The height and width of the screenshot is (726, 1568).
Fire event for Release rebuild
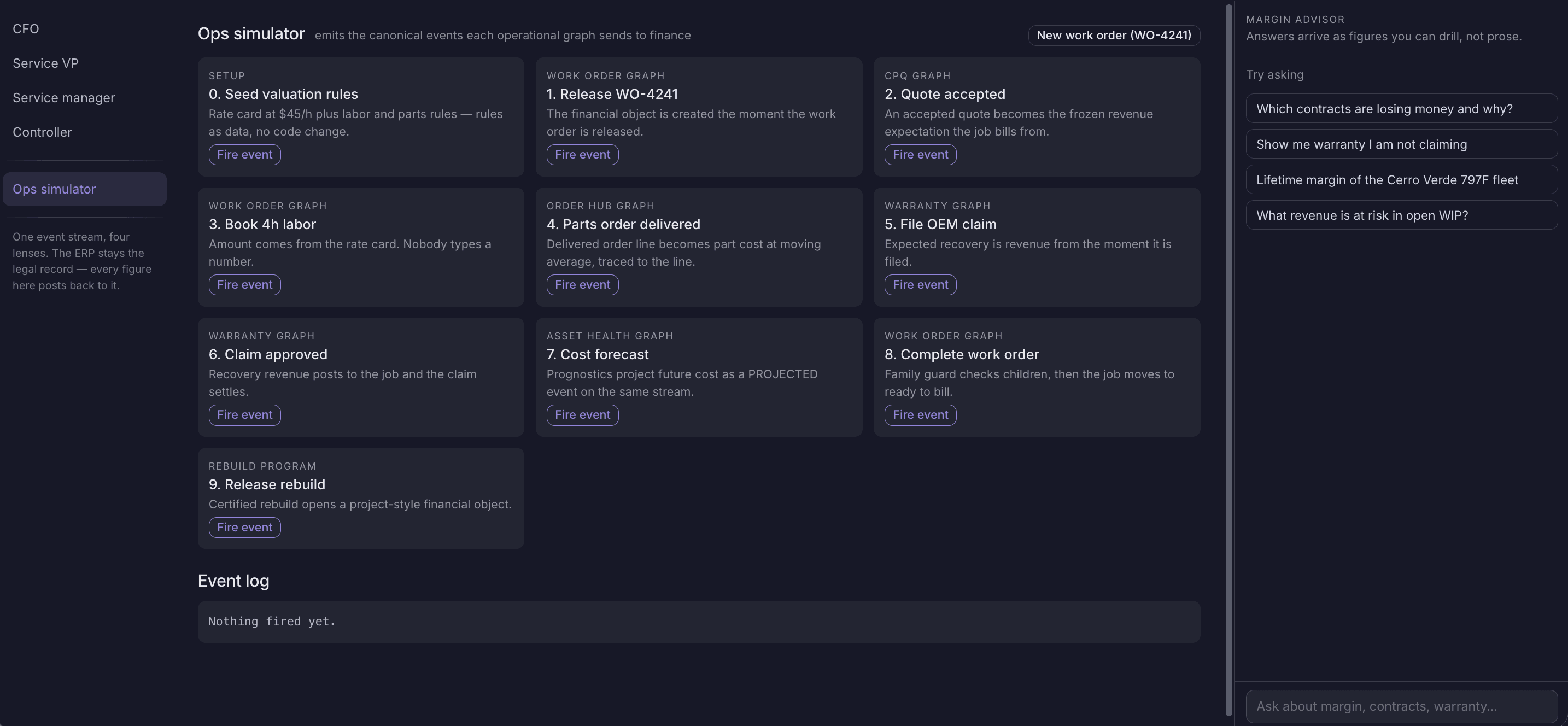pos(245,528)
